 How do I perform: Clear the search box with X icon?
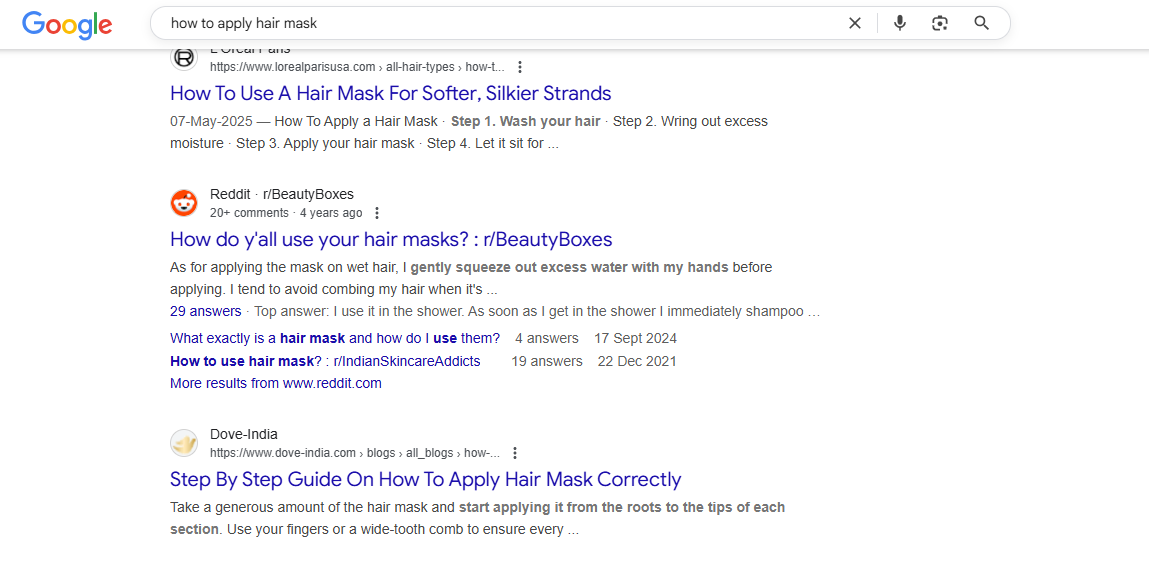pyautogui.click(x=854, y=23)
